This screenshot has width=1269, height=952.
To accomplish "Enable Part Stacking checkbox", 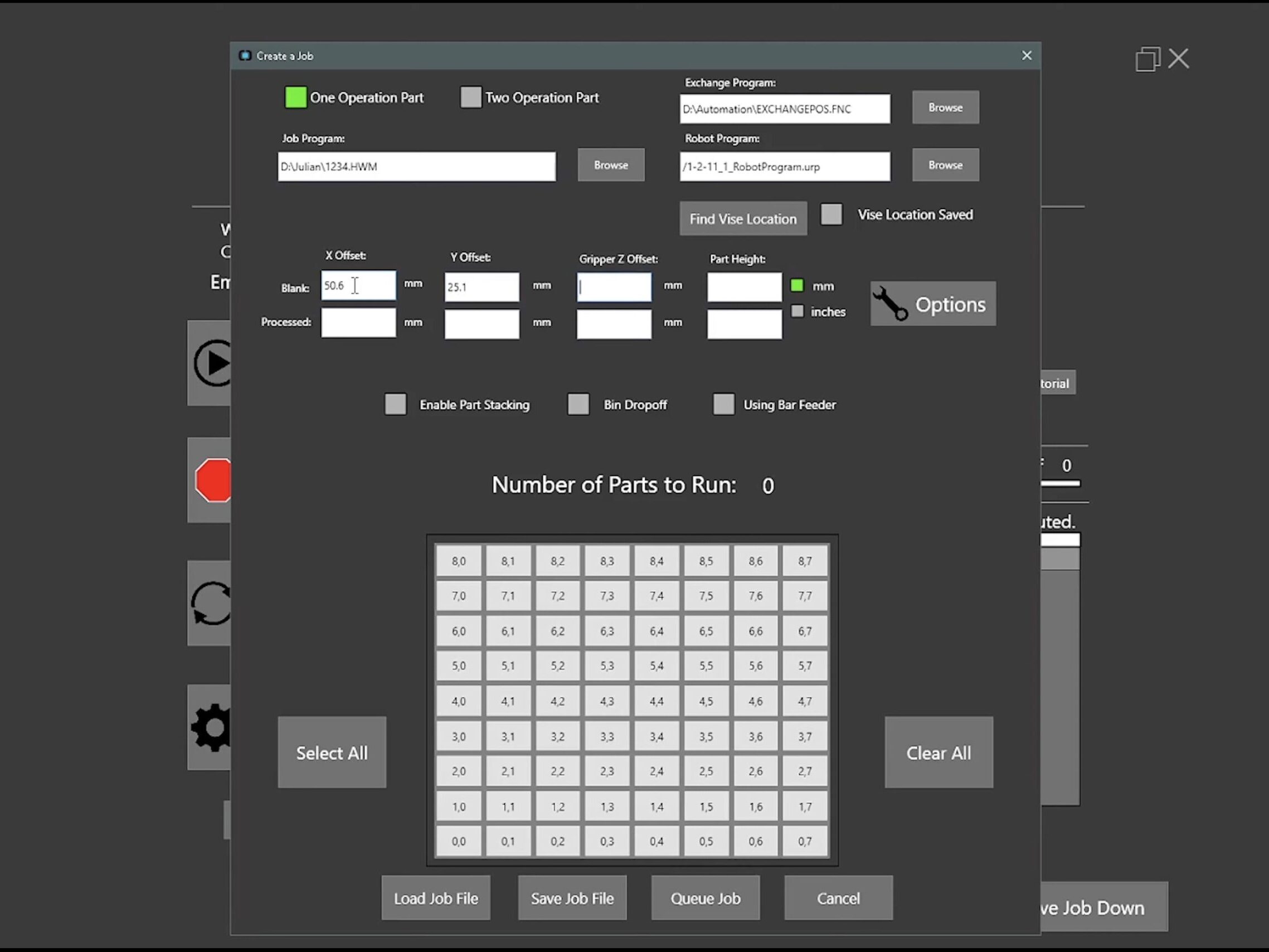I will click(x=395, y=404).
